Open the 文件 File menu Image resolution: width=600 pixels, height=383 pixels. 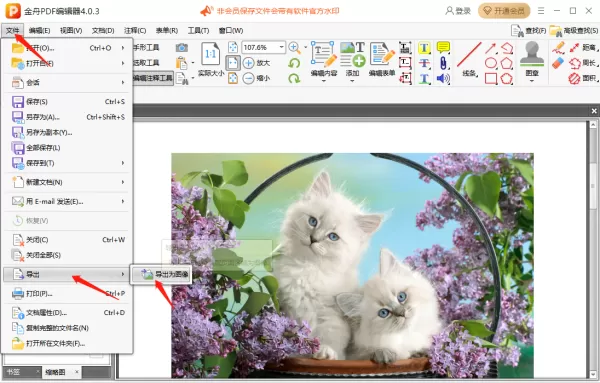click(12, 31)
